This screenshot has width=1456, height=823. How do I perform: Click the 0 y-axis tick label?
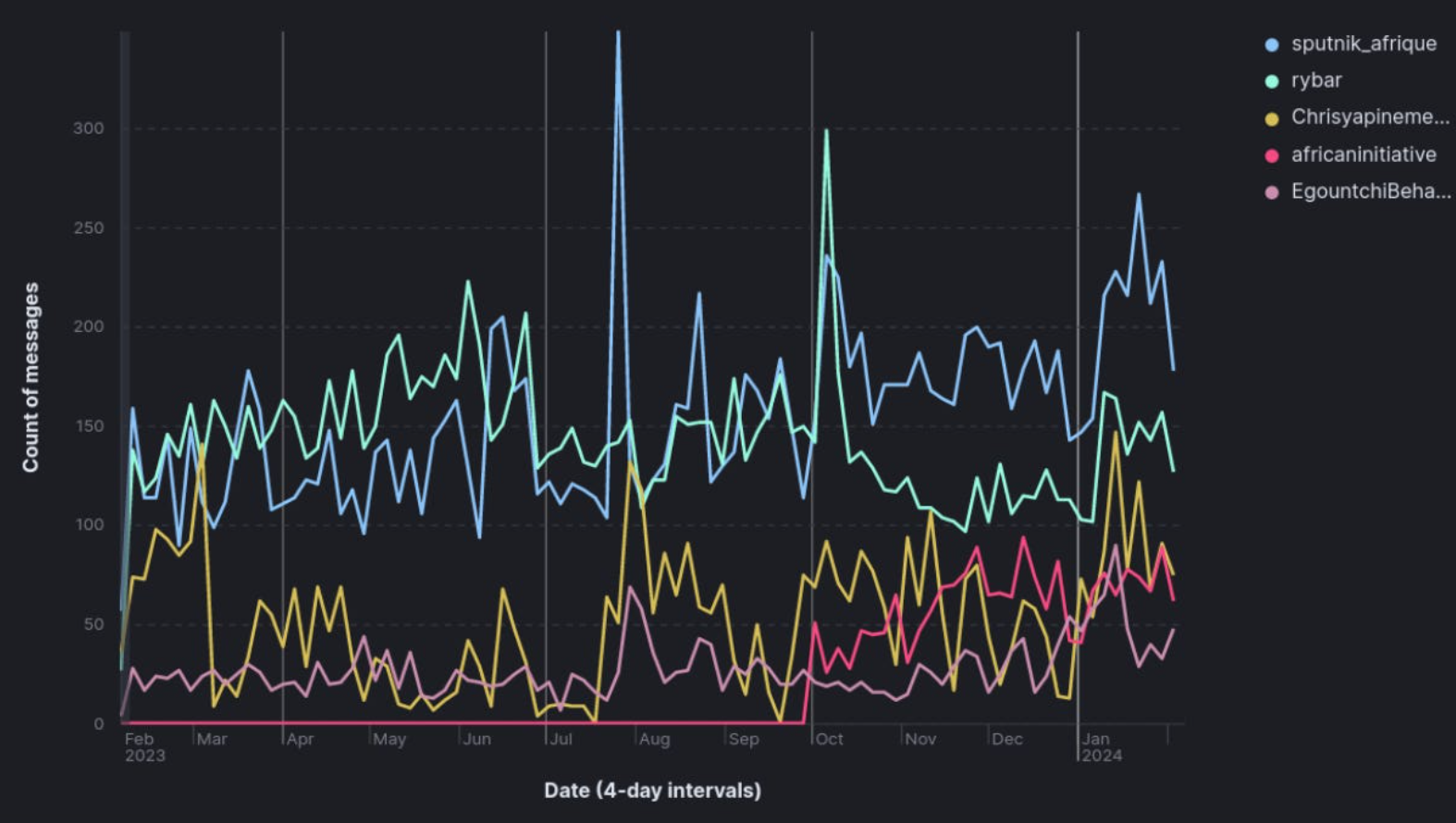(99, 724)
